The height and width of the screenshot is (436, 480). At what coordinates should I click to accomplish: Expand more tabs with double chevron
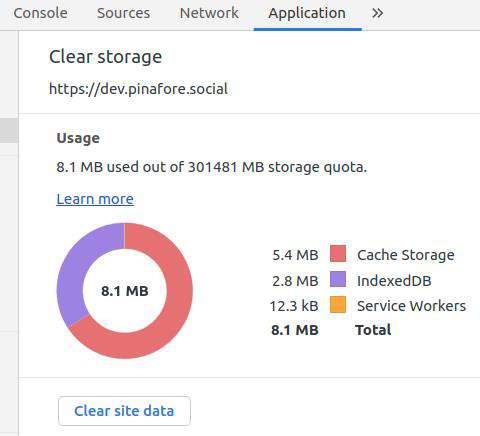tap(377, 13)
